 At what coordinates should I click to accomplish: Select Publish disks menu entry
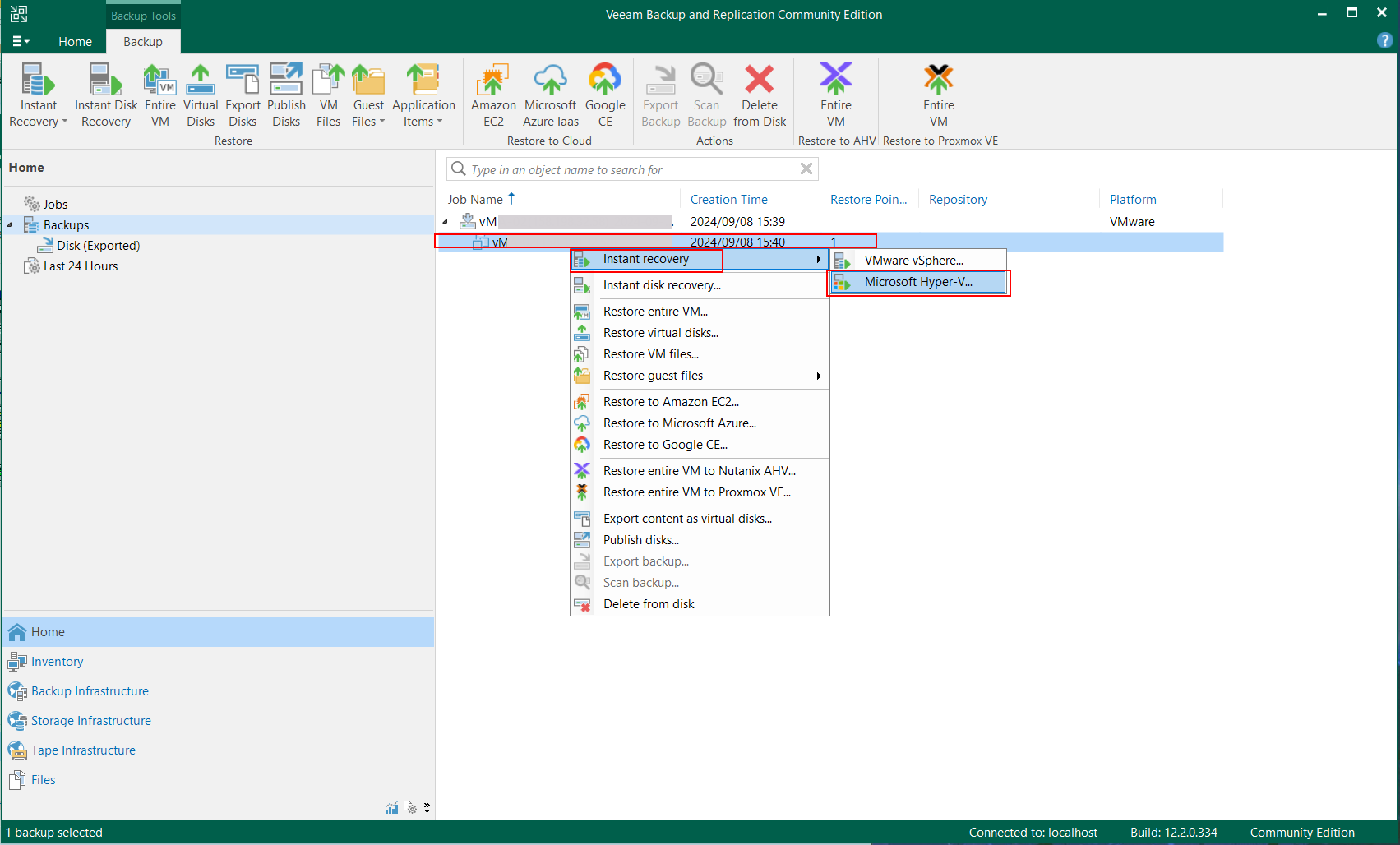(x=700, y=540)
